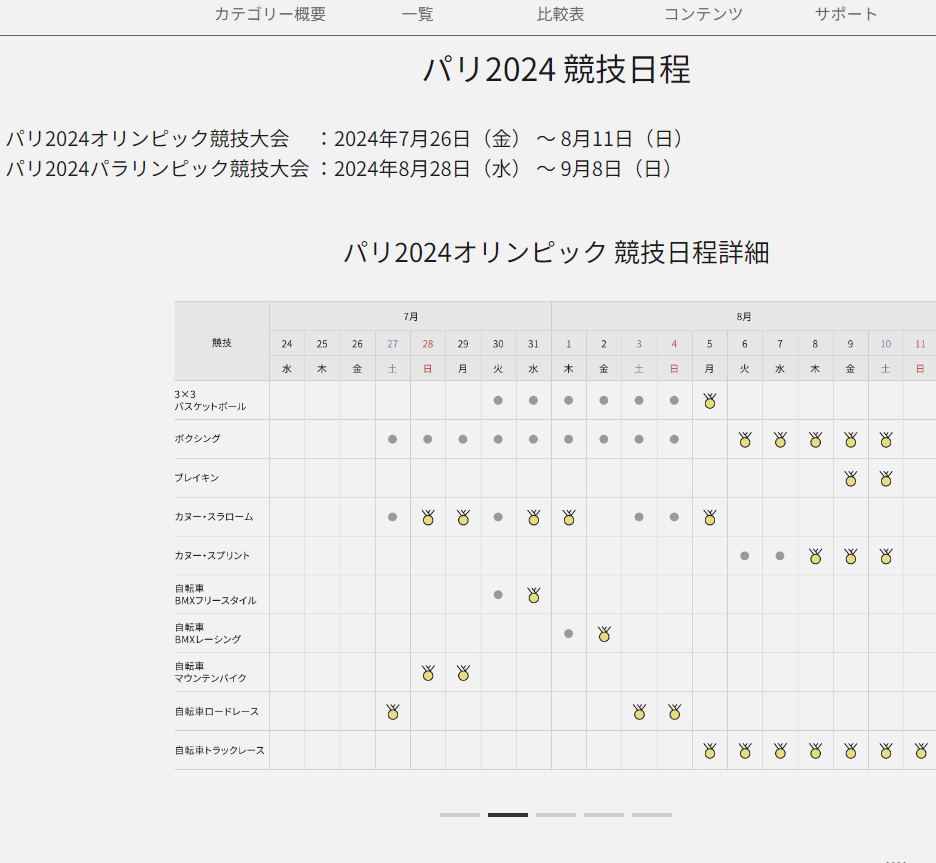This screenshot has width=936, height=863.
Task: Click BMX Racing medal icon on August 2
Action: (604, 633)
